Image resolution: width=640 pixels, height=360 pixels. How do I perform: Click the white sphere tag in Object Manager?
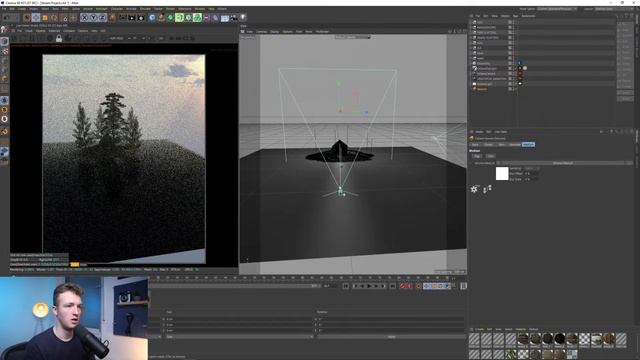tap(525, 68)
